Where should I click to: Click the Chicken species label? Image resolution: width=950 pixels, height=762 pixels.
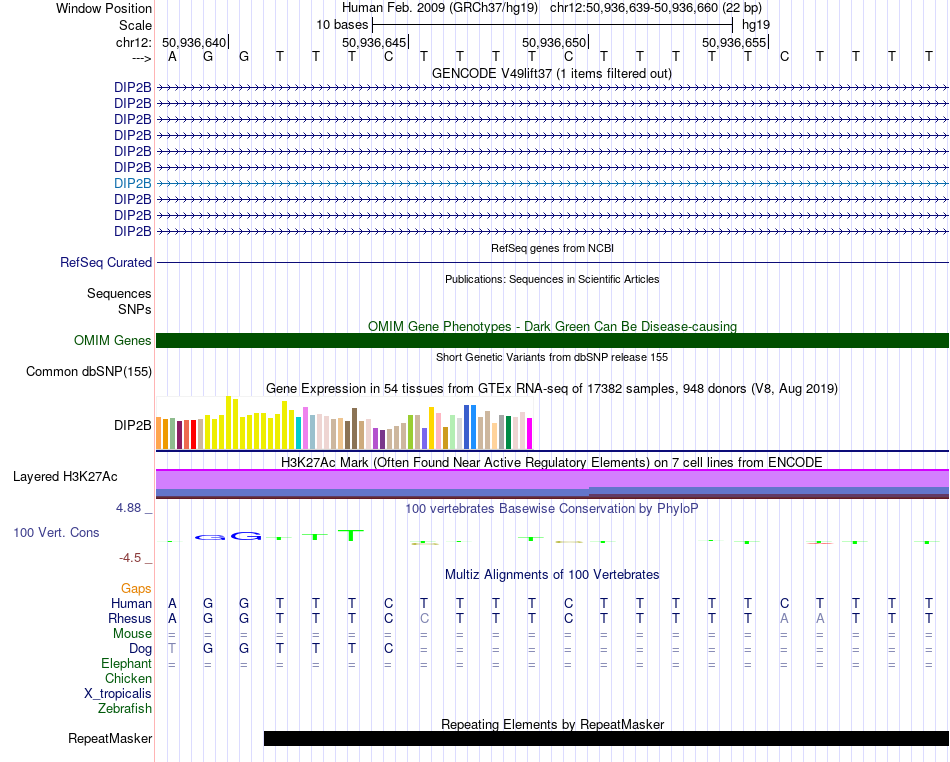(x=128, y=678)
